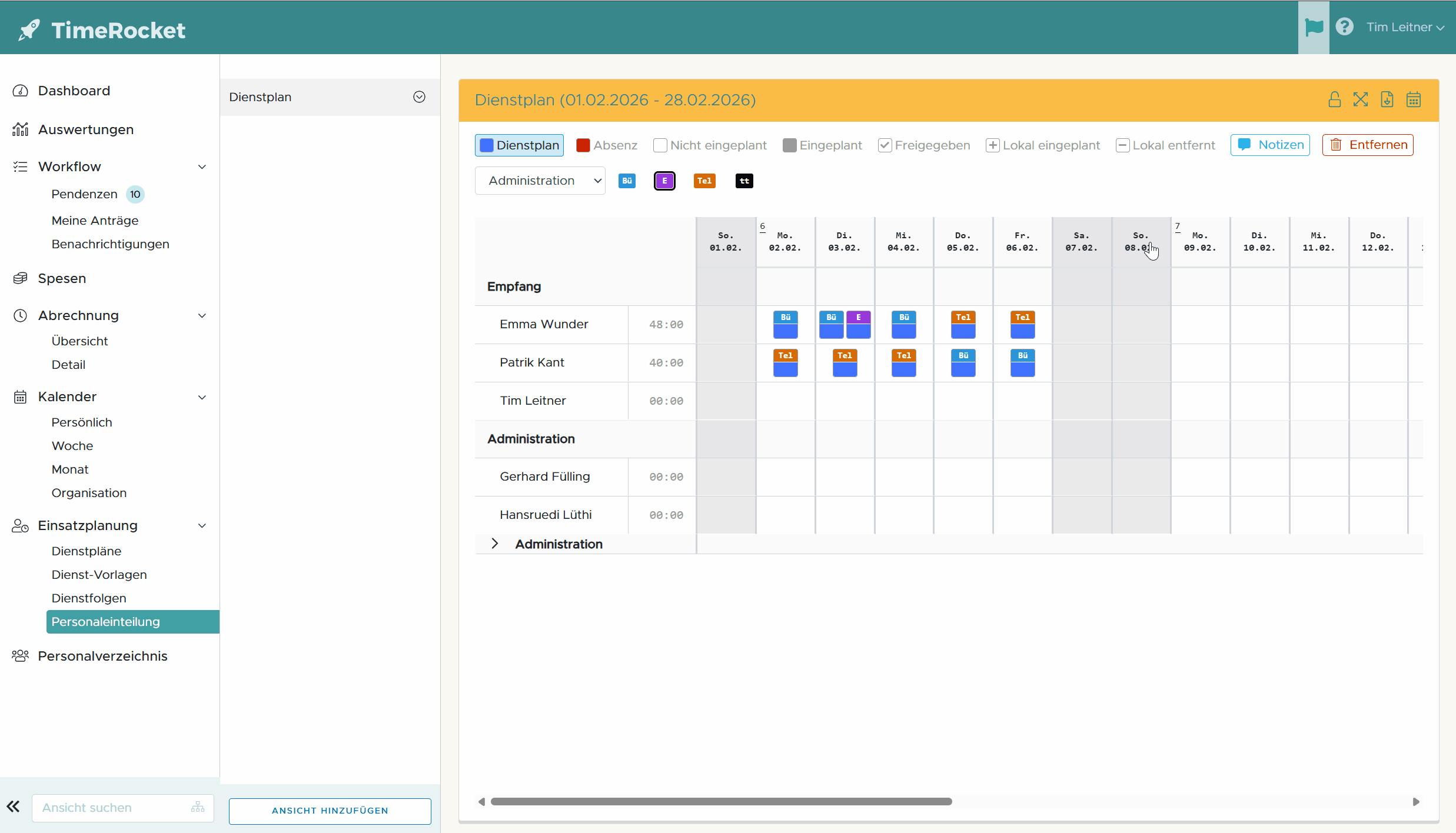Click the export document download icon
Screen dimensions: 1456x833
(x=1387, y=99)
